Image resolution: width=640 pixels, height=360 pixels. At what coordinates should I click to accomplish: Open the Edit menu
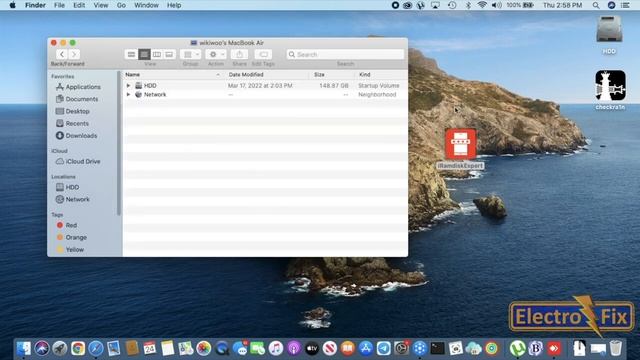pyautogui.click(x=79, y=5)
